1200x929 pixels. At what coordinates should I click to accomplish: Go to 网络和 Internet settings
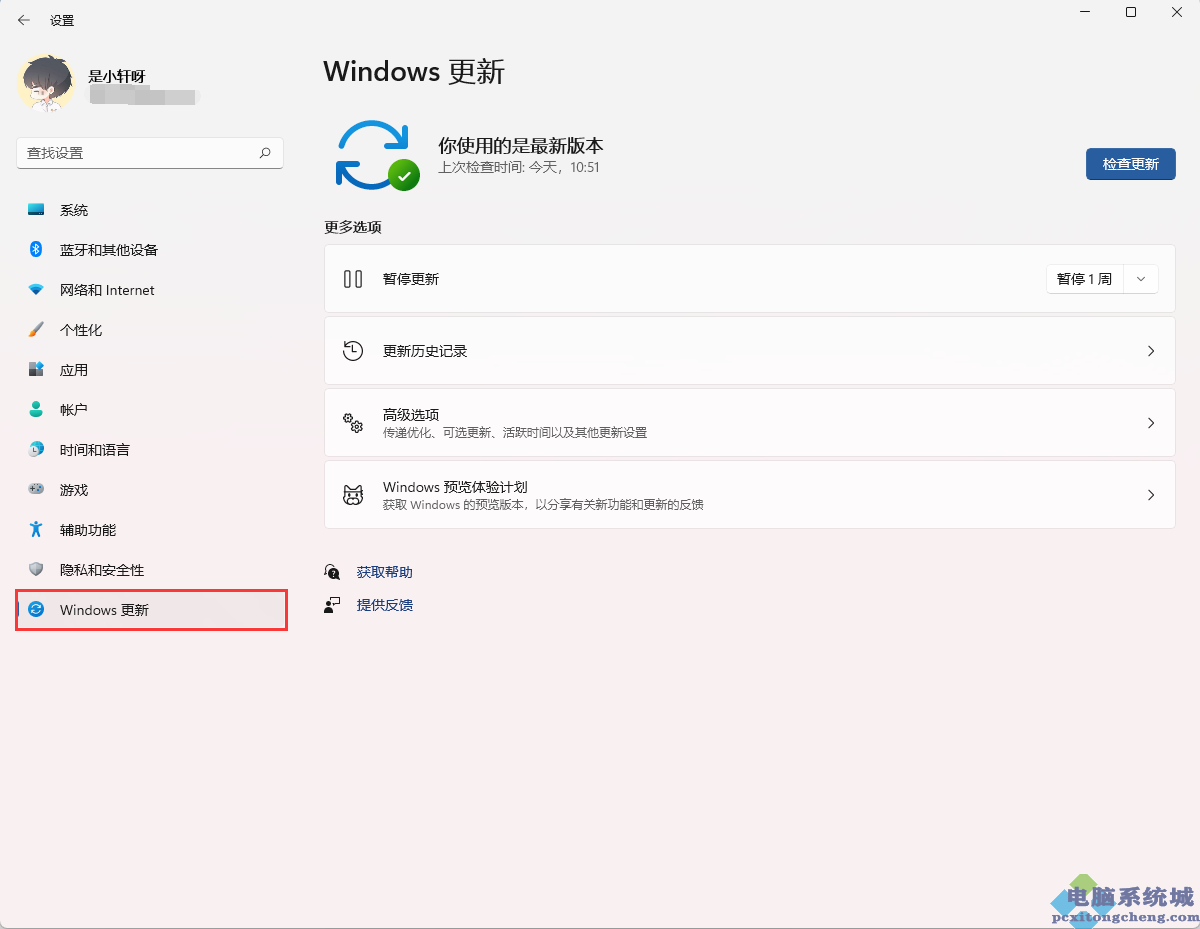pos(150,290)
